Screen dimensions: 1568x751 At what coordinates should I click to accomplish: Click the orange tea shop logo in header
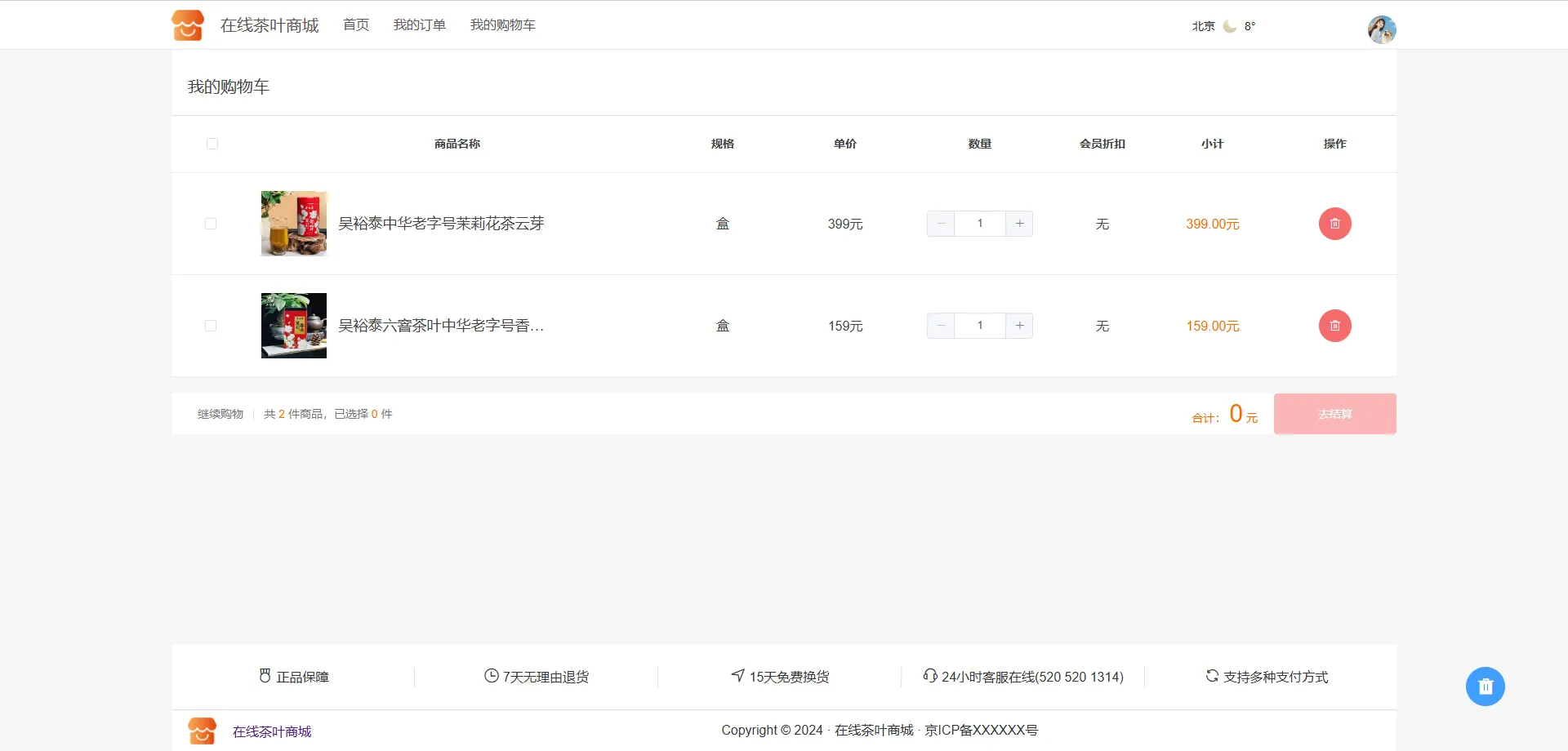point(188,25)
